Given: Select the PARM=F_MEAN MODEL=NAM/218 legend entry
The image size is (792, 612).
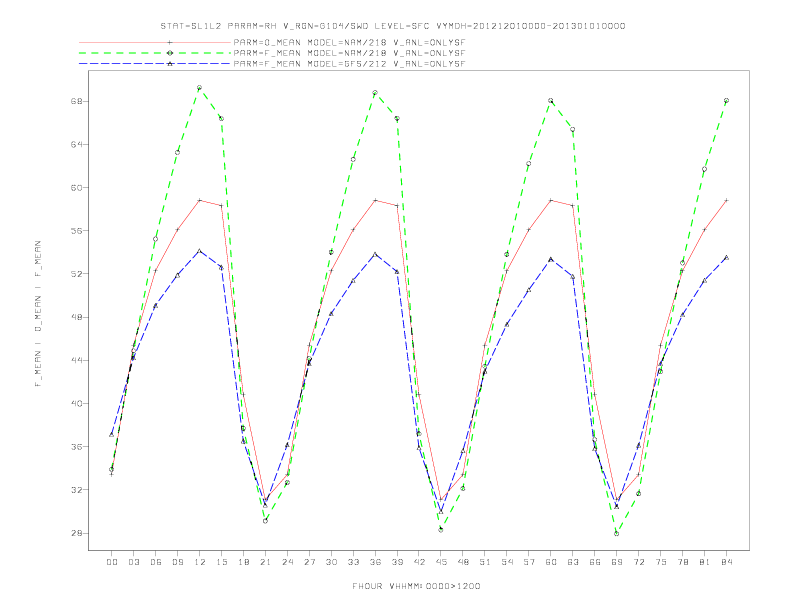Looking at the screenshot, I should pos(349,53).
